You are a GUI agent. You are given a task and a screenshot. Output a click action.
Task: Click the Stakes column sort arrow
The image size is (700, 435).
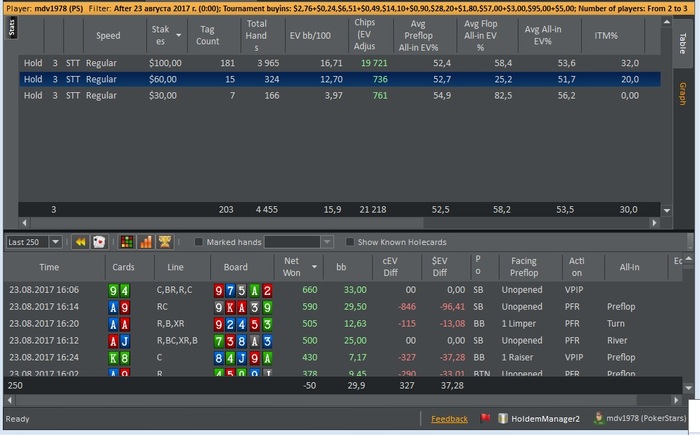[x=179, y=35]
